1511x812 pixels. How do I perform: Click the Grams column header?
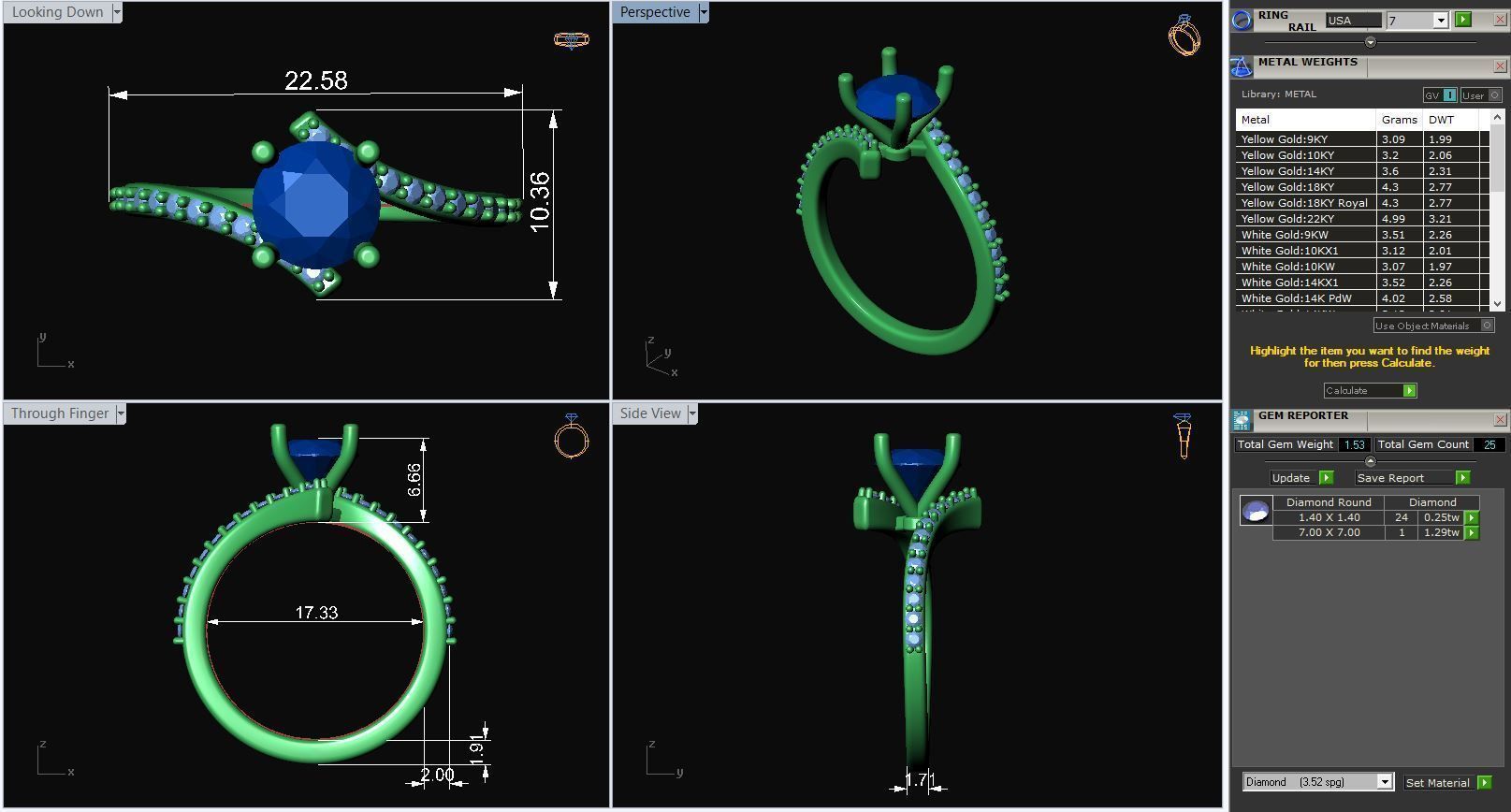pyautogui.click(x=1400, y=120)
